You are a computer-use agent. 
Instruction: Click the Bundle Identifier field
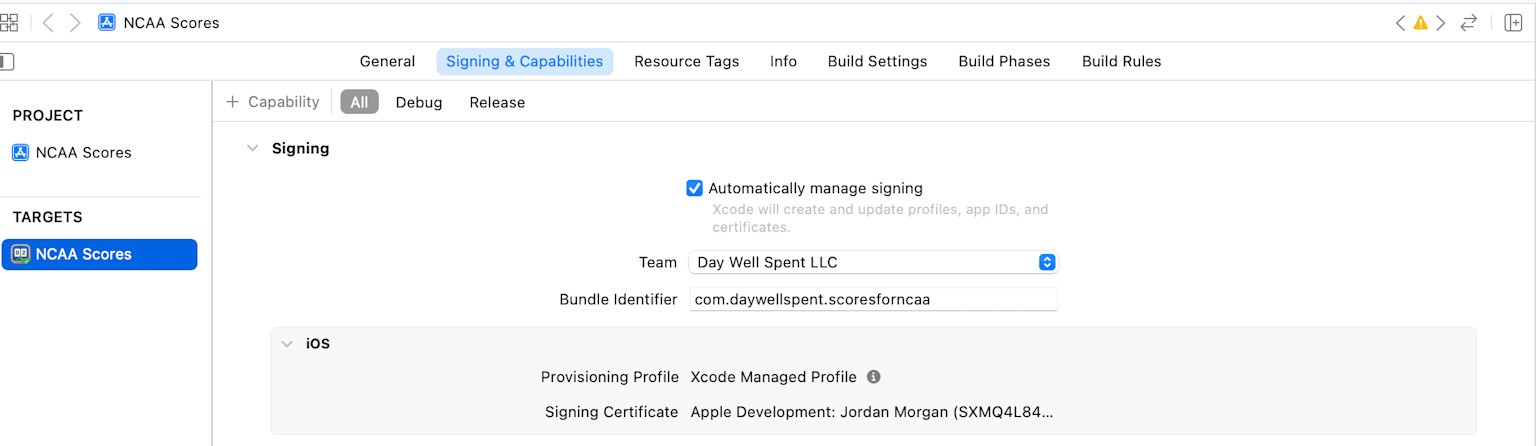(872, 299)
